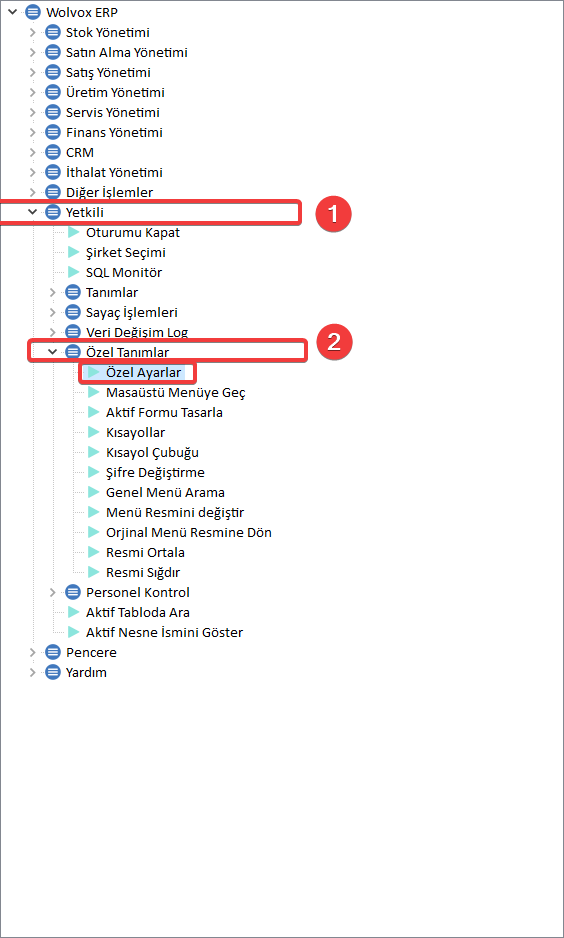Click the blue menu icon beside Stok Yönetimi
The width and height of the screenshot is (564, 938).
point(53,32)
